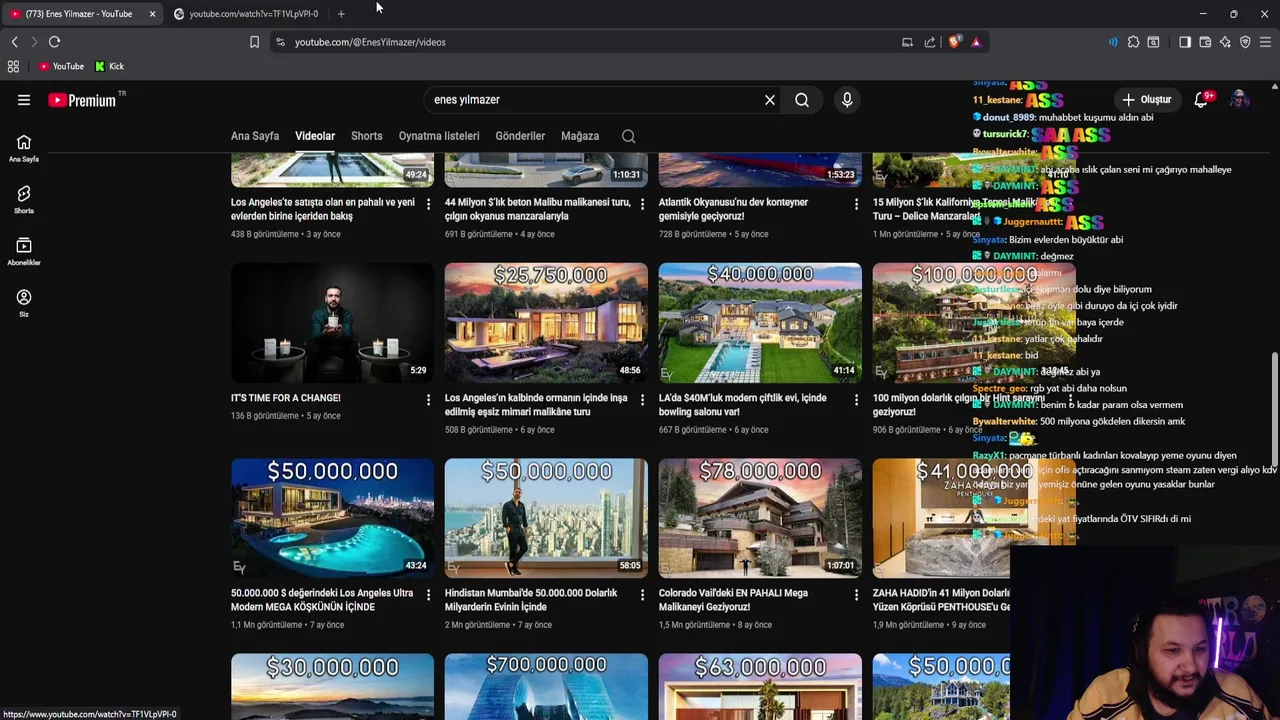This screenshot has height=720, width=1280.
Task: Open the account avatar menu
Action: [1240, 100]
